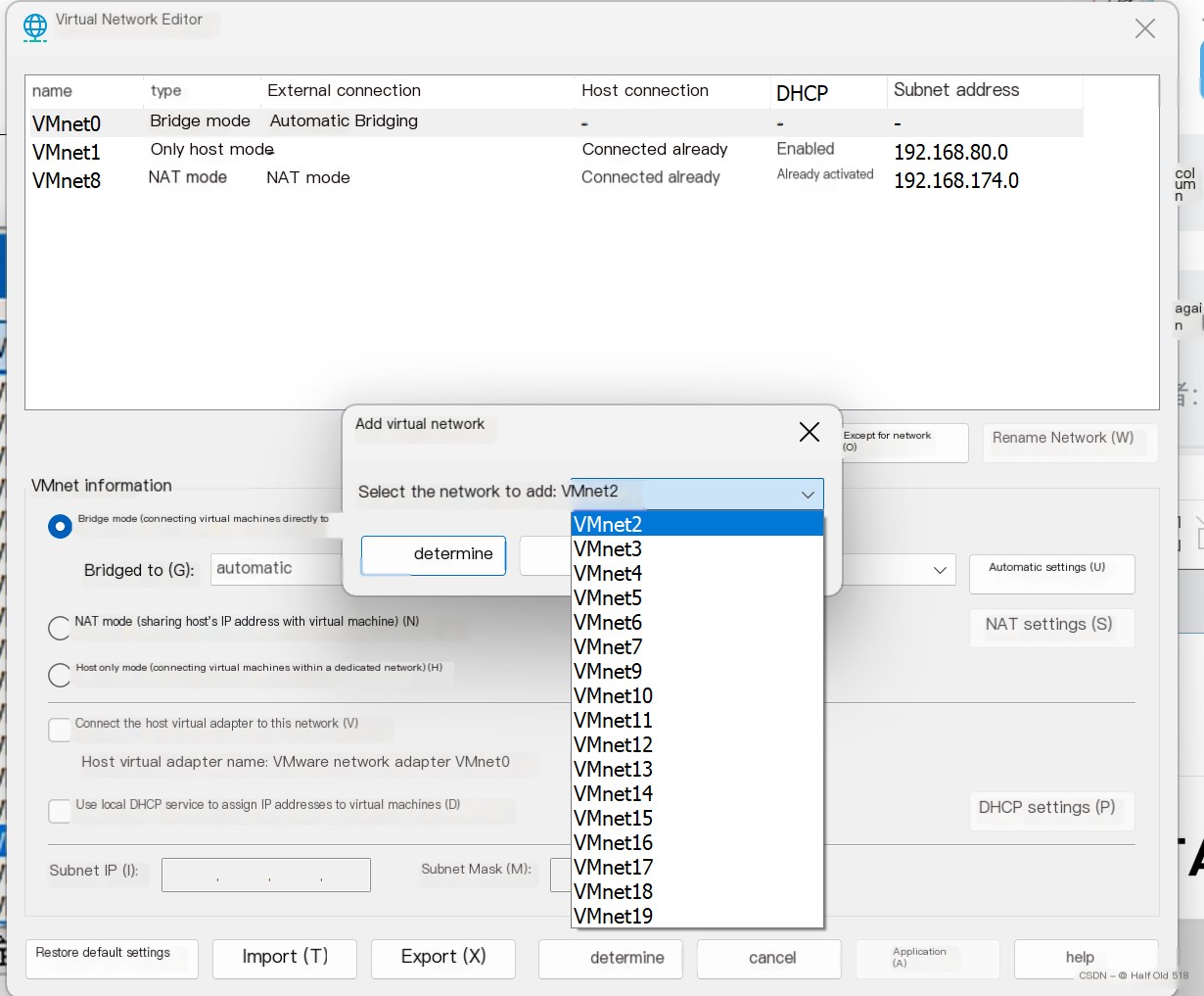This screenshot has height=996, width=1204.
Task: Close the Add virtual network dialog
Action: tap(809, 432)
